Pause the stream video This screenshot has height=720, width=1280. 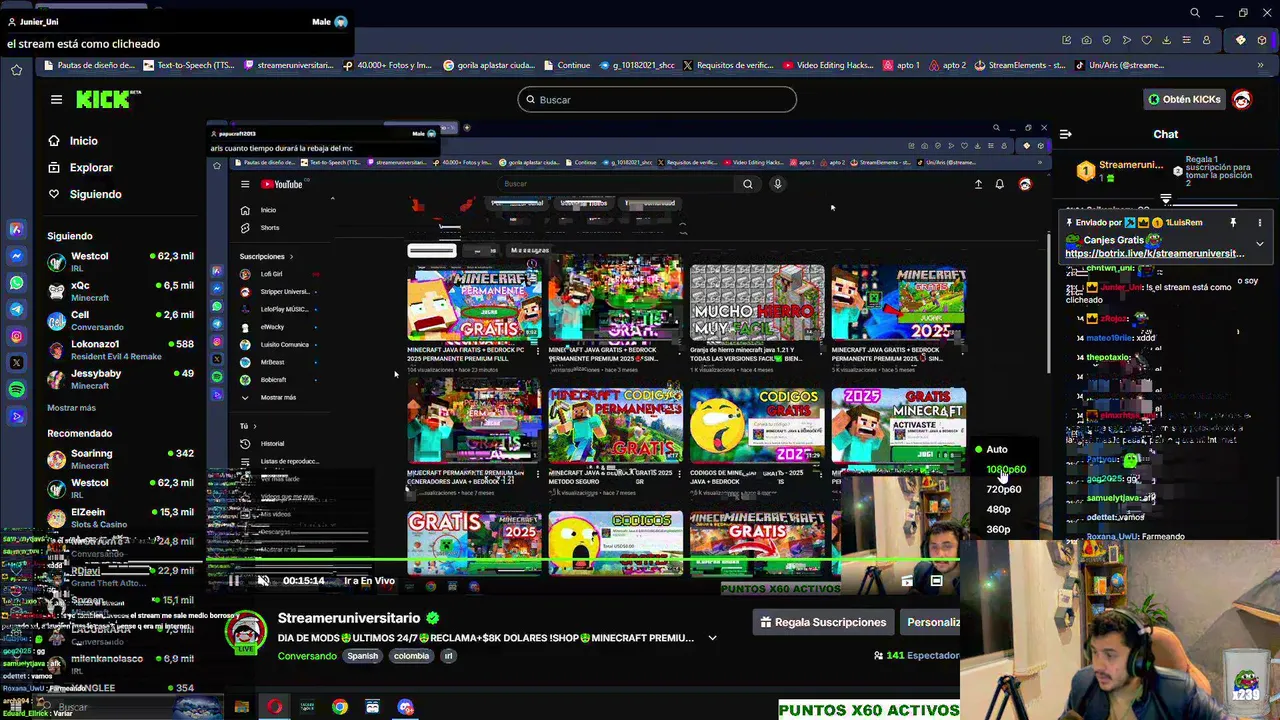(x=234, y=580)
